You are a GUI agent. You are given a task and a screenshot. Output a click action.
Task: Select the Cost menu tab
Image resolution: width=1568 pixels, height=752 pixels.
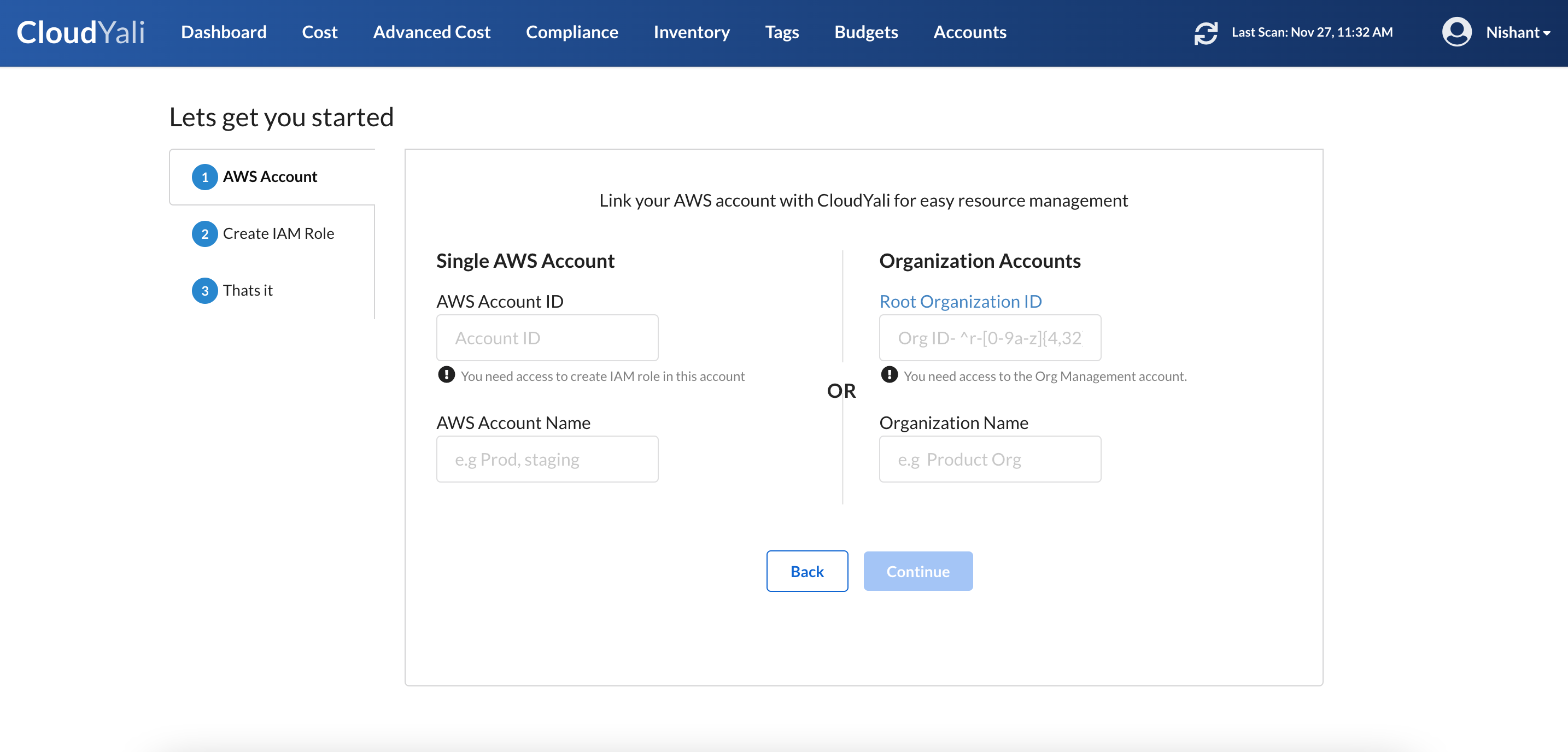(321, 32)
